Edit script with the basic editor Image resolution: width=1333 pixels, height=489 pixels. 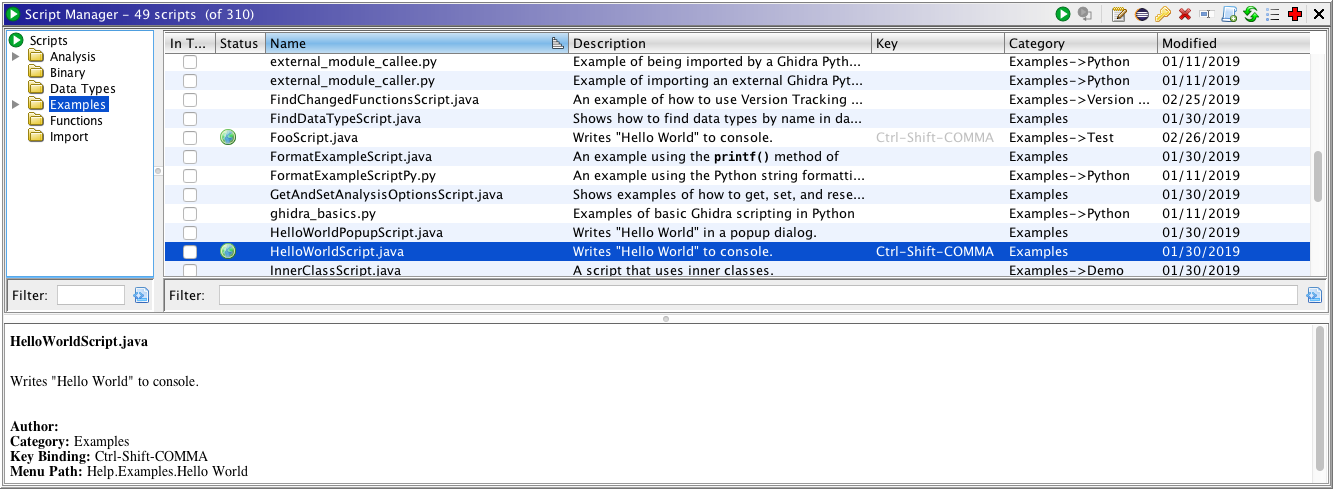click(1119, 14)
